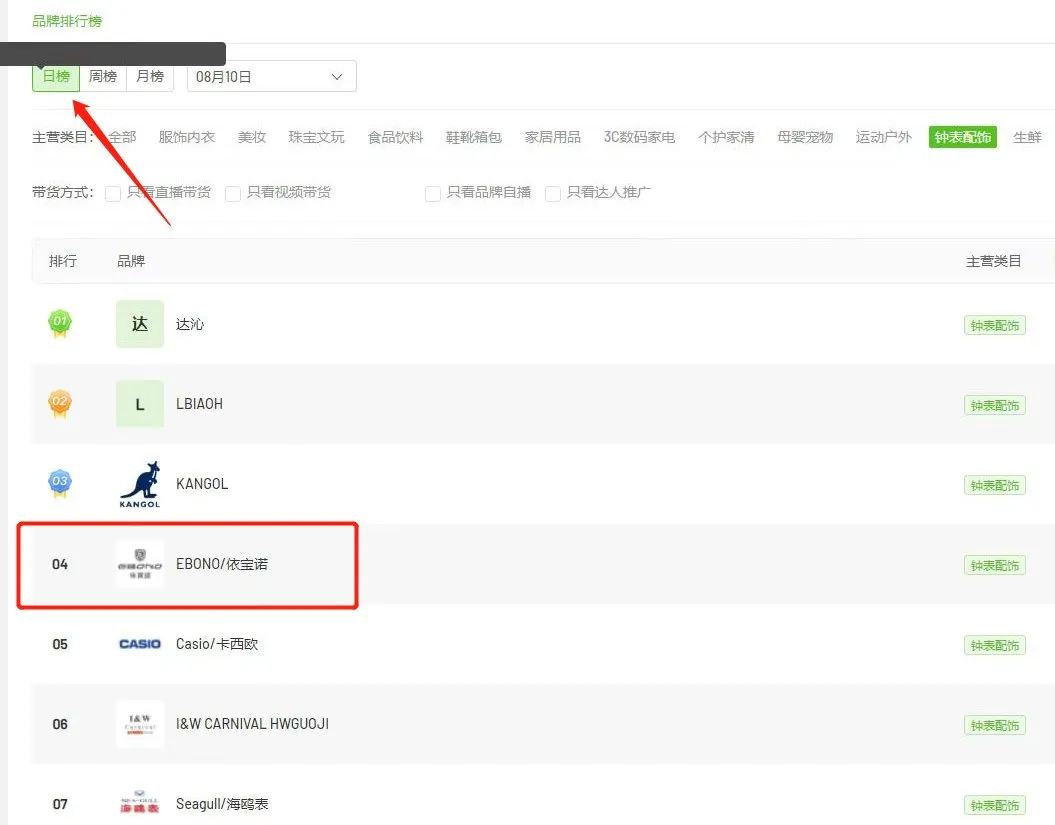Image resolution: width=1055 pixels, height=825 pixels.
Task: Filter by 食品饮料 category
Action: (396, 137)
